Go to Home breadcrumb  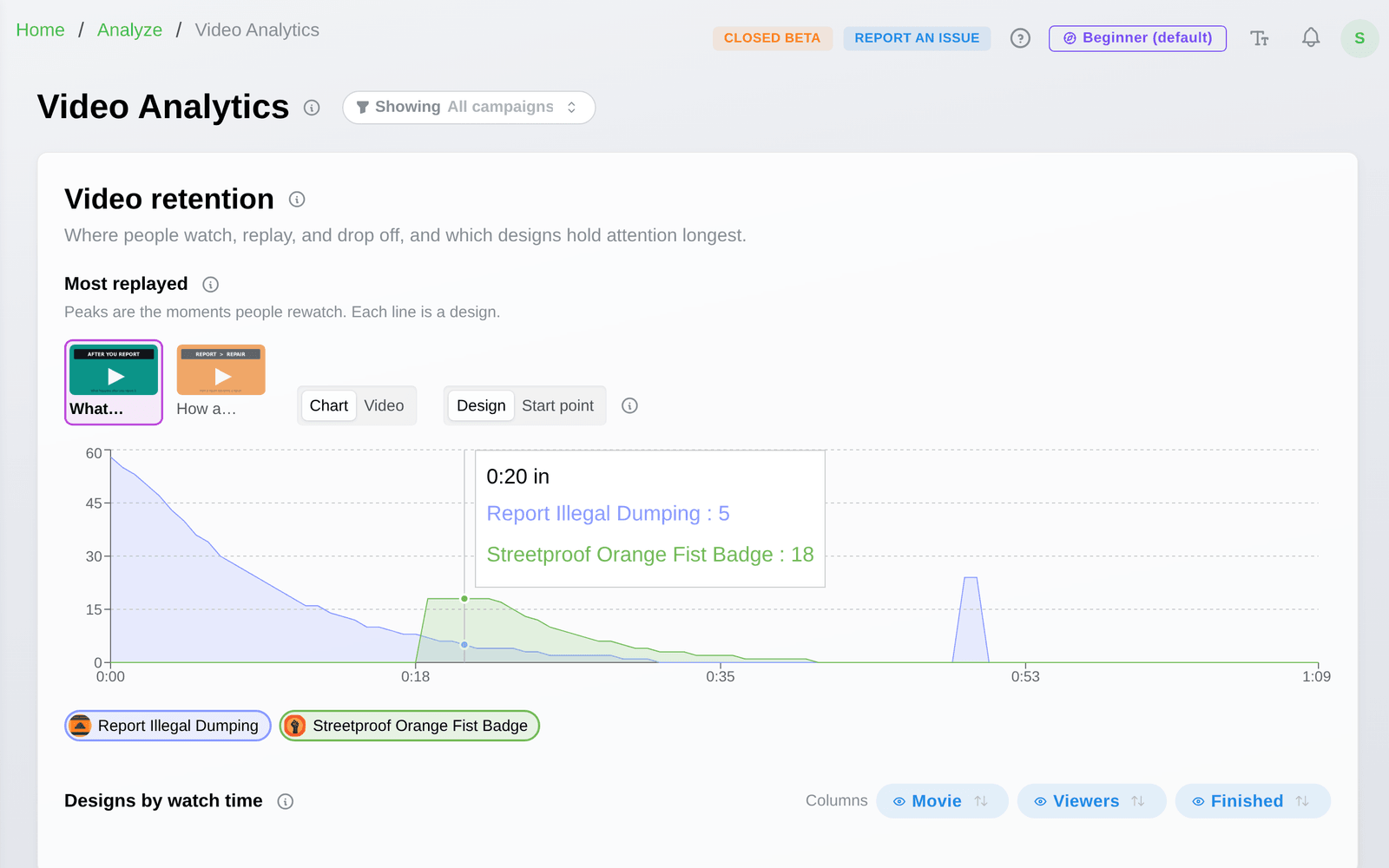(40, 30)
